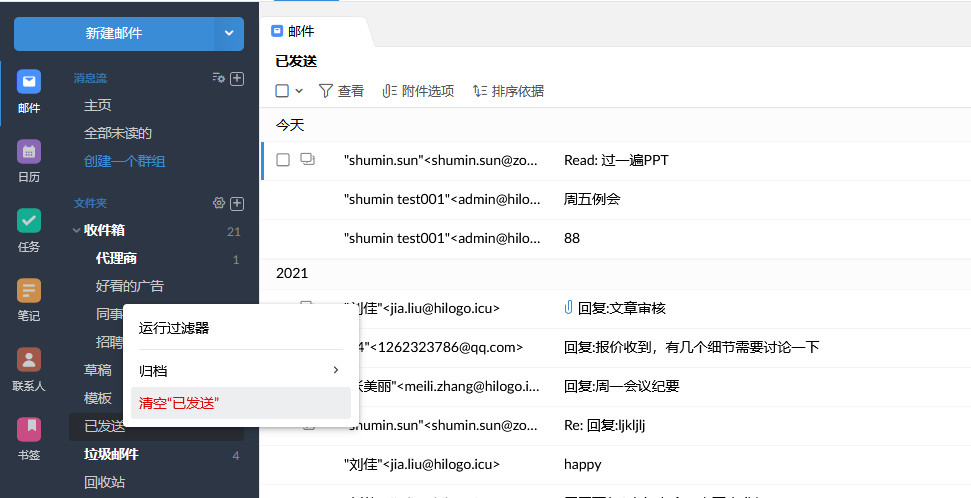Image resolution: width=971 pixels, height=498 pixels.
Task: Open the Contacts module icon
Action: [x=29, y=359]
